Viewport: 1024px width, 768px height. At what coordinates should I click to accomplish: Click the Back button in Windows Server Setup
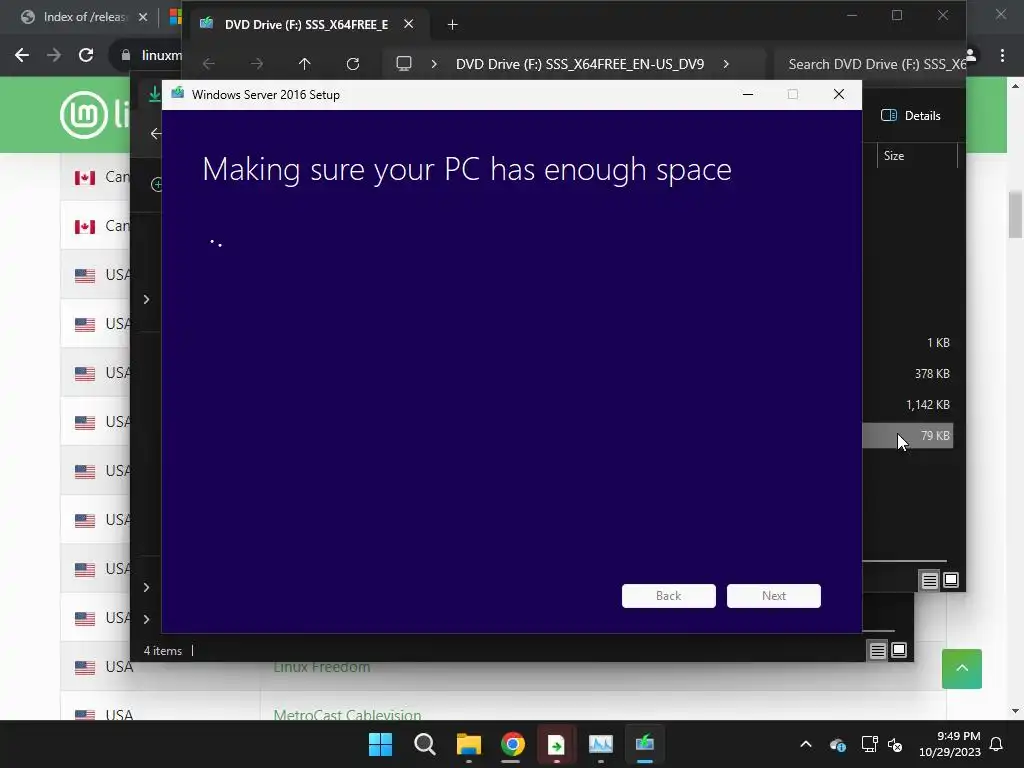(x=668, y=596)
